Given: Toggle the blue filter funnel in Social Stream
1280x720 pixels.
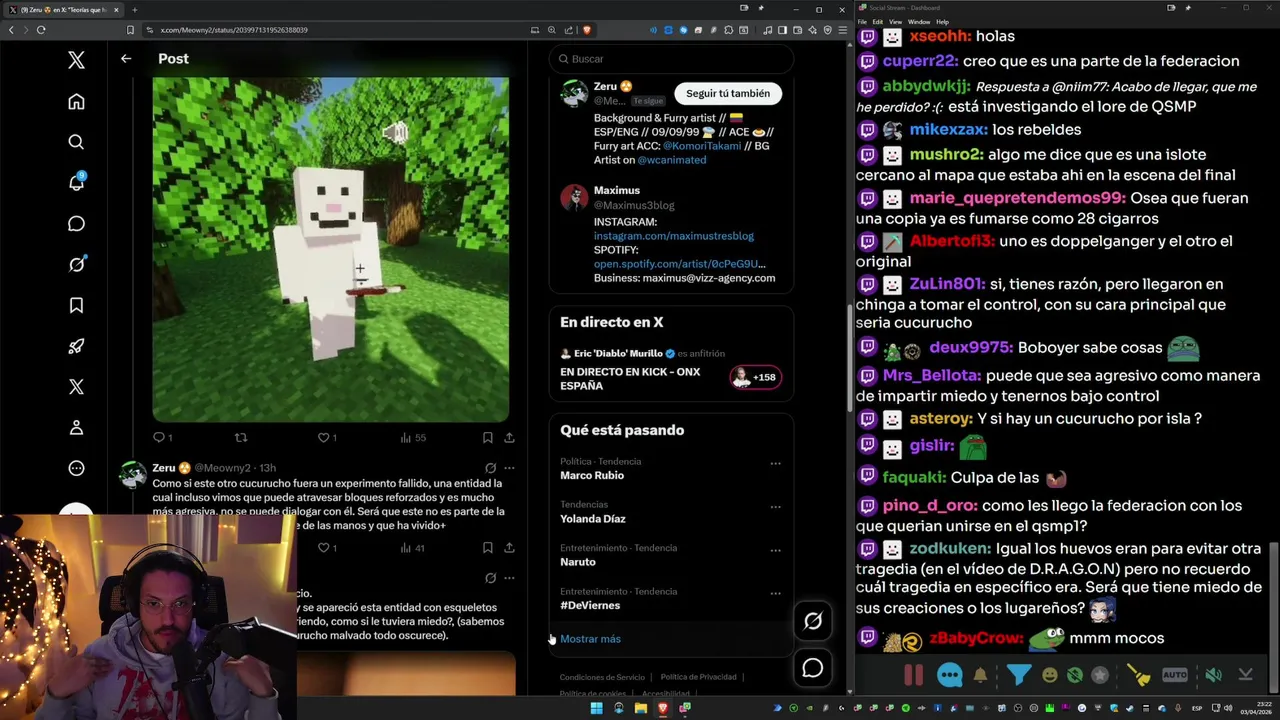Looking at the screenshot, I should [1018, 675].
